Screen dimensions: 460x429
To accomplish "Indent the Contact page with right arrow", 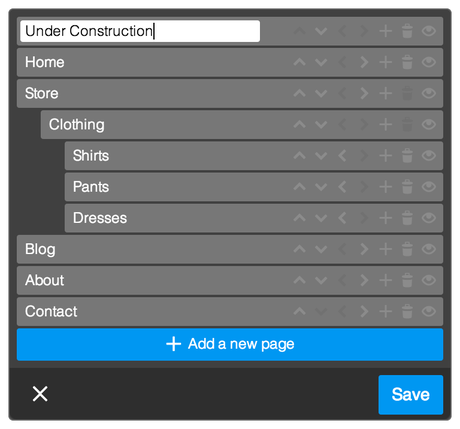I will point(364,311).
